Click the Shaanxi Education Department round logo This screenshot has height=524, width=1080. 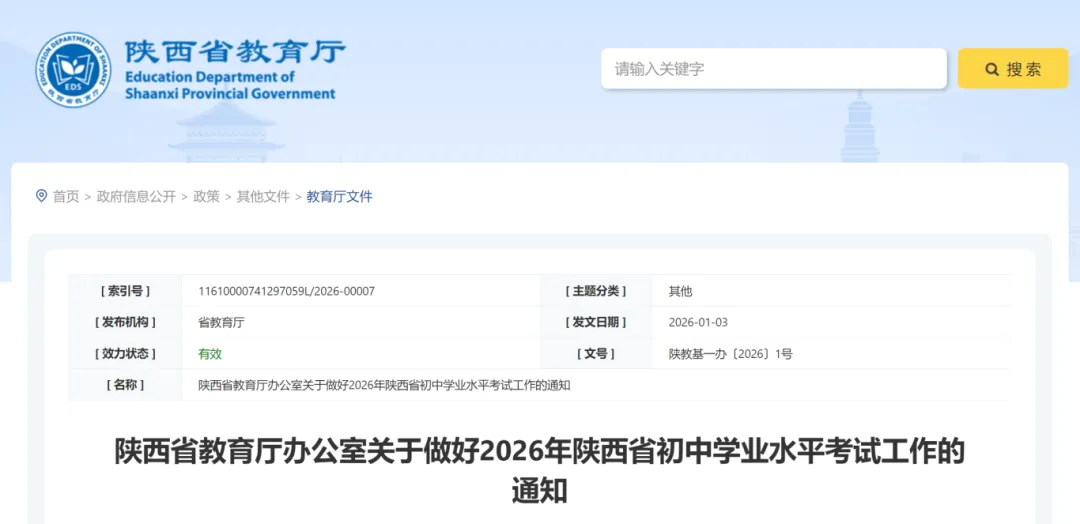point(73,70)
